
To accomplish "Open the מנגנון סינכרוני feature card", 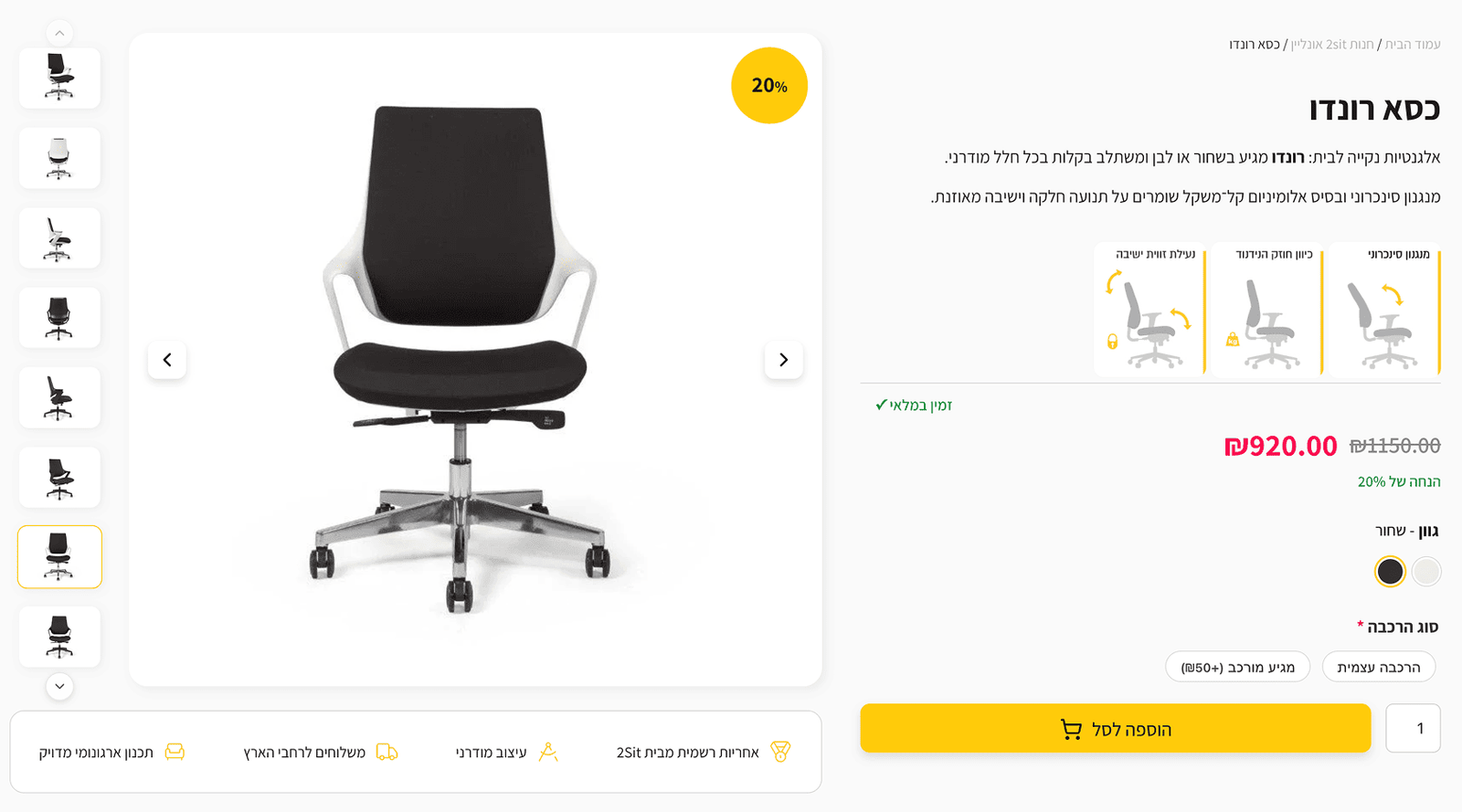I will [x=1383, y=310].
